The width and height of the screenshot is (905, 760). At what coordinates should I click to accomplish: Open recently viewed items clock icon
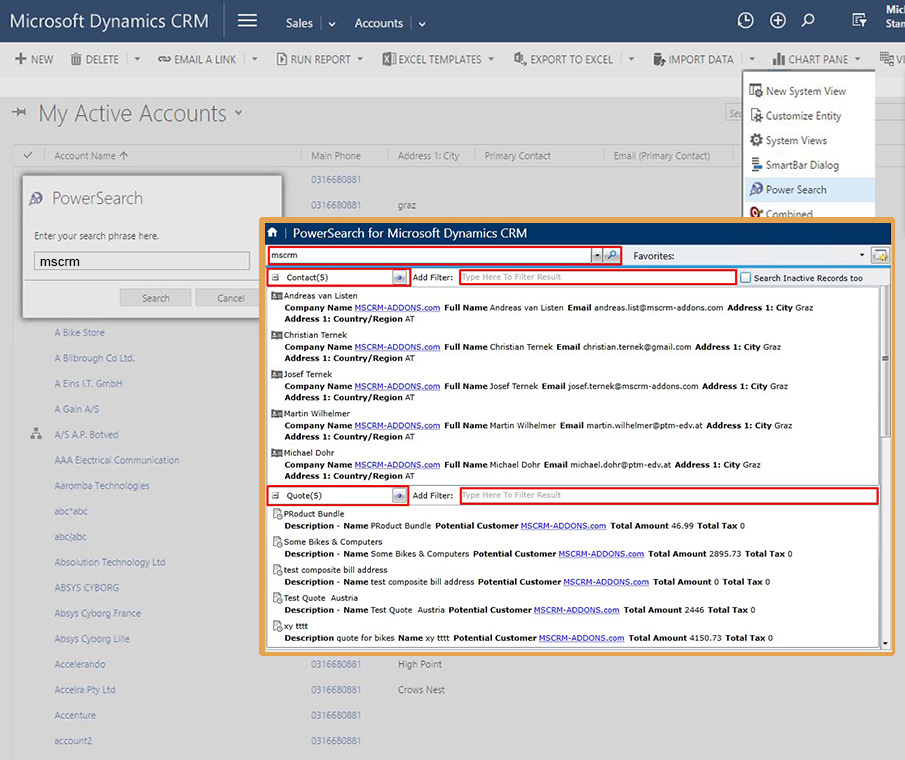tap(745, 21)
